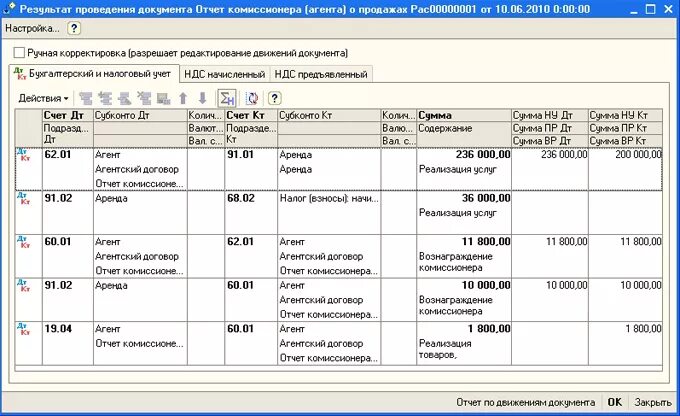The width and height of the screenshot is (680, 416).
Task: Click the Сумма НУ Кт column header
Action: click(625, 115)
